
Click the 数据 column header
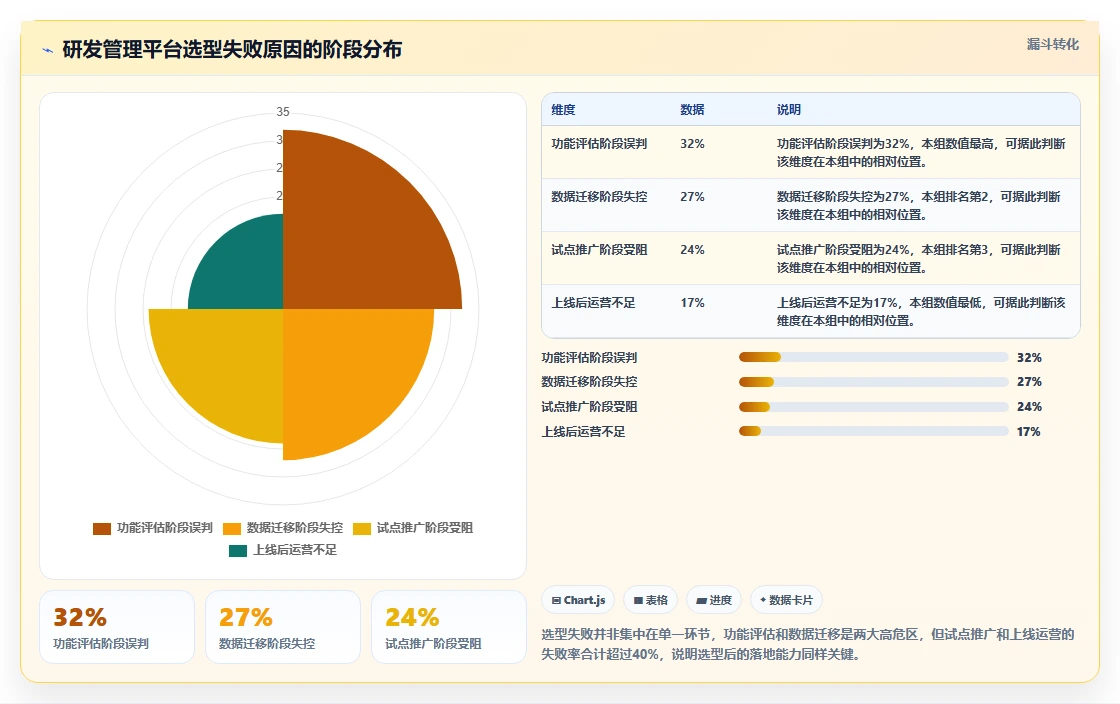(x=692, y=110)
